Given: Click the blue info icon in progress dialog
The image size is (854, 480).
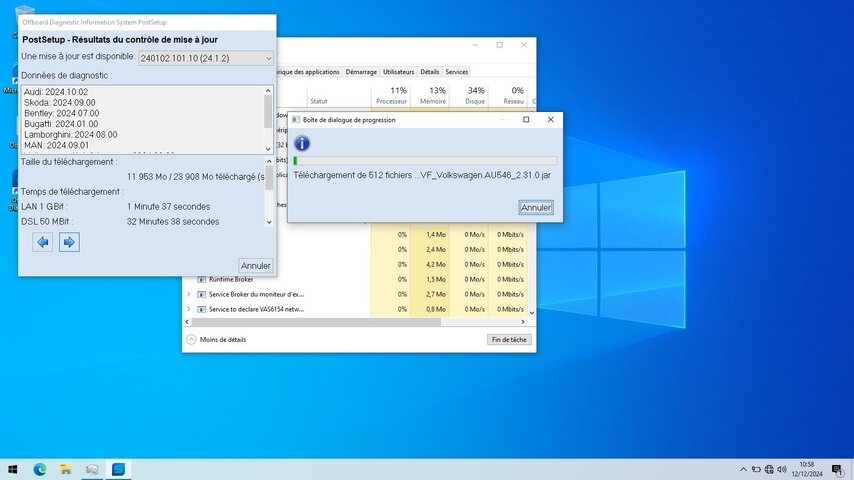Looking at the screenshot, I should (302, 143).
